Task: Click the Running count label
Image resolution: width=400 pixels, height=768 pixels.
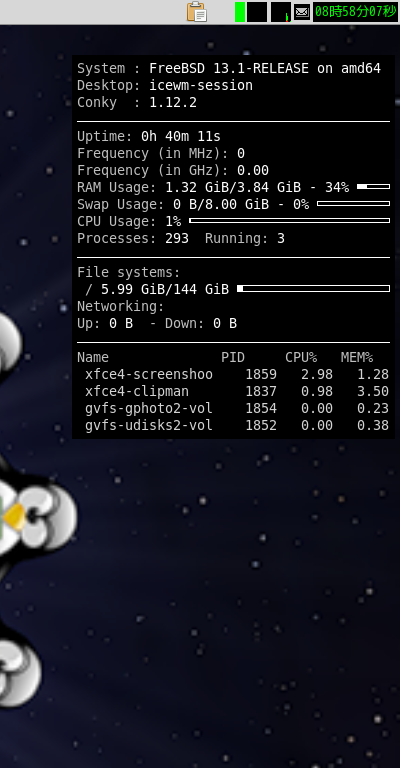Action: point(237,239)
